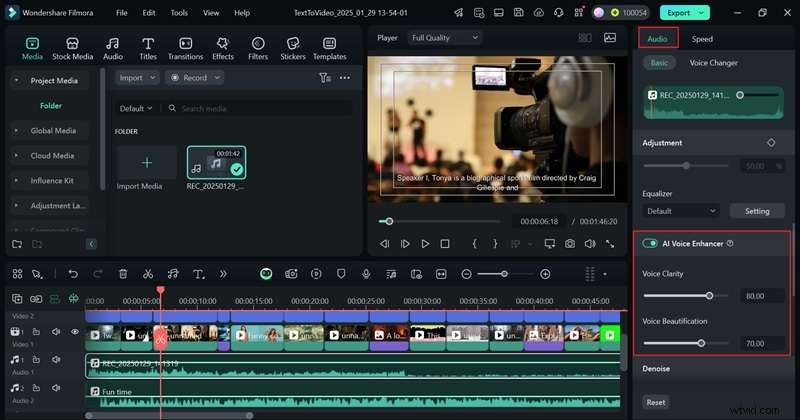Screen dimensions: 800x420
Task: Click the Import Media tile
Action: pos(146,163)
